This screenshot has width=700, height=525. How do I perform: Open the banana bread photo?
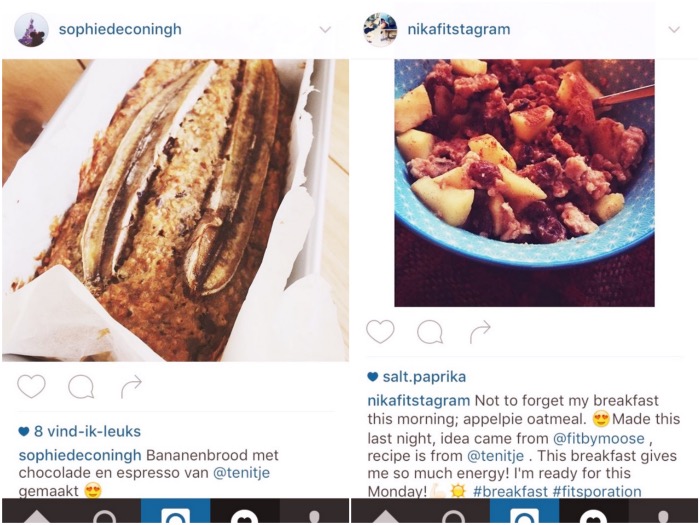point(175,210)
